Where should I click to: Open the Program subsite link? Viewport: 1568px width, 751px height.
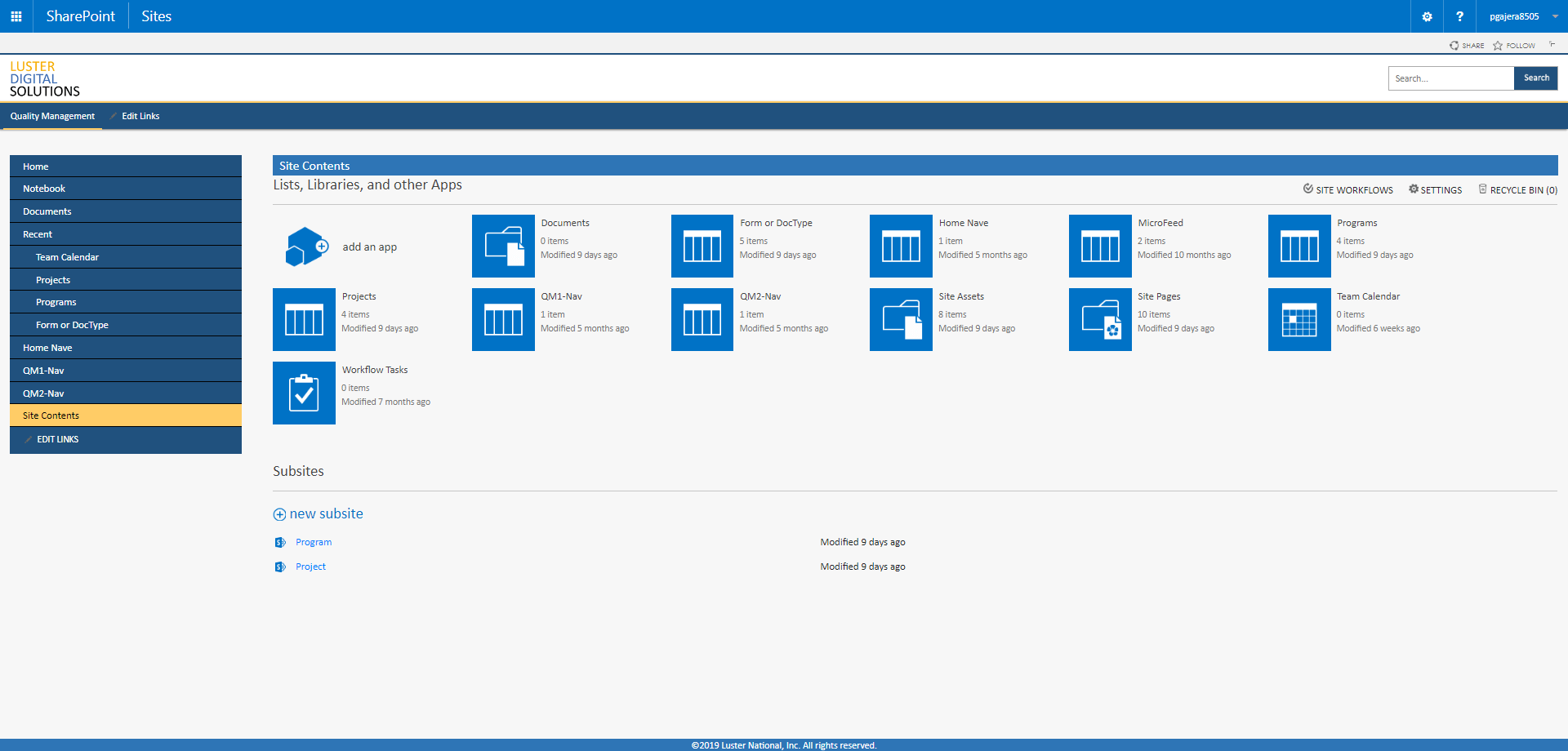314,542
